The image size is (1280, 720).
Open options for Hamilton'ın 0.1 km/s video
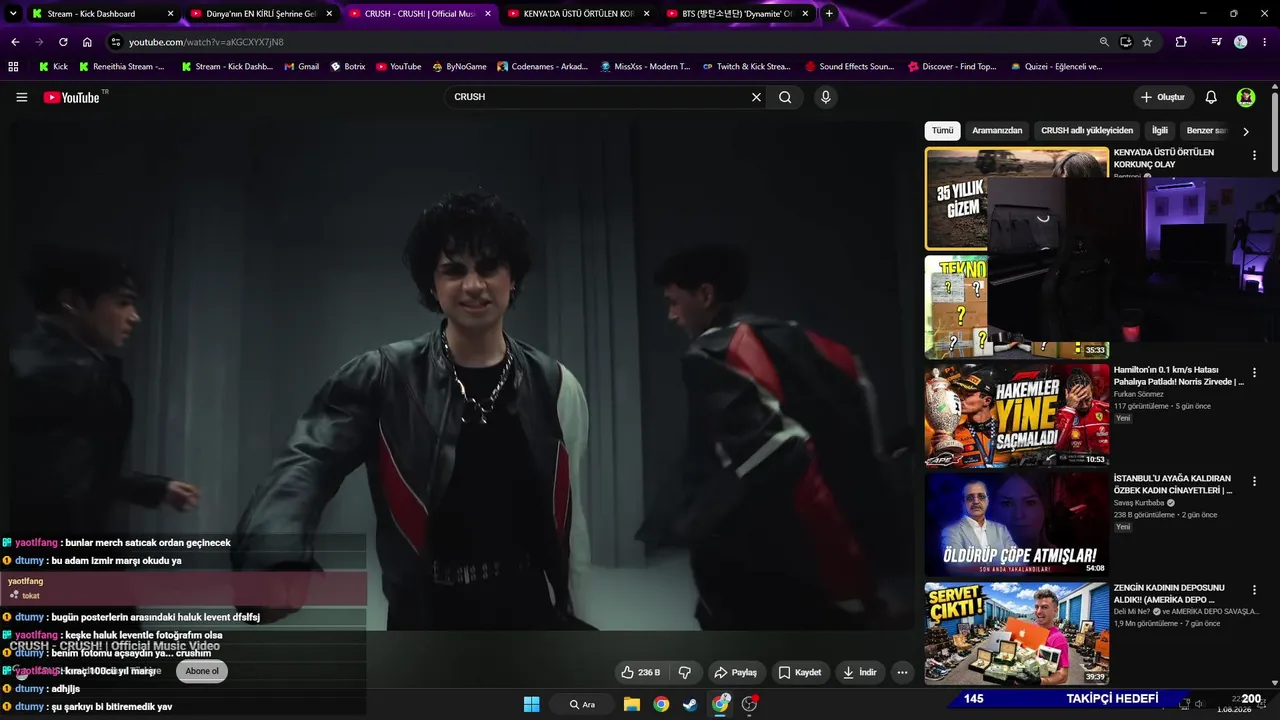pyautogui.click(x=1254, y=373)
